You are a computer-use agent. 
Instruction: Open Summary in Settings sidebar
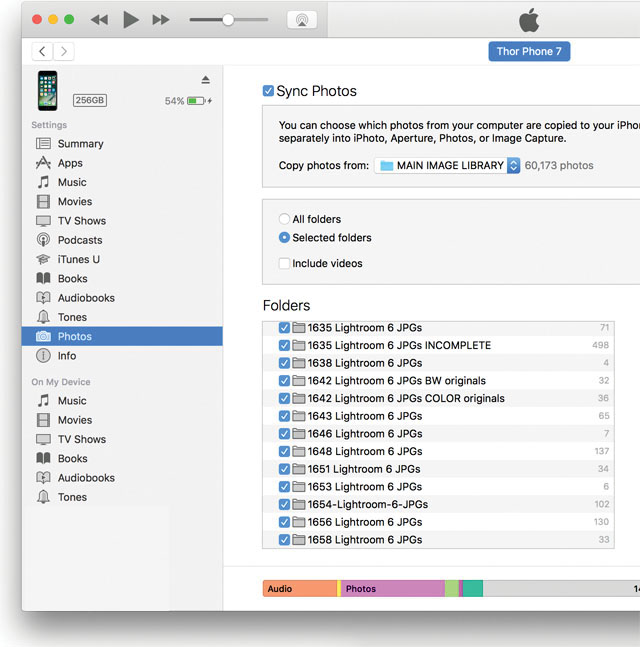[x=122, y=144]
